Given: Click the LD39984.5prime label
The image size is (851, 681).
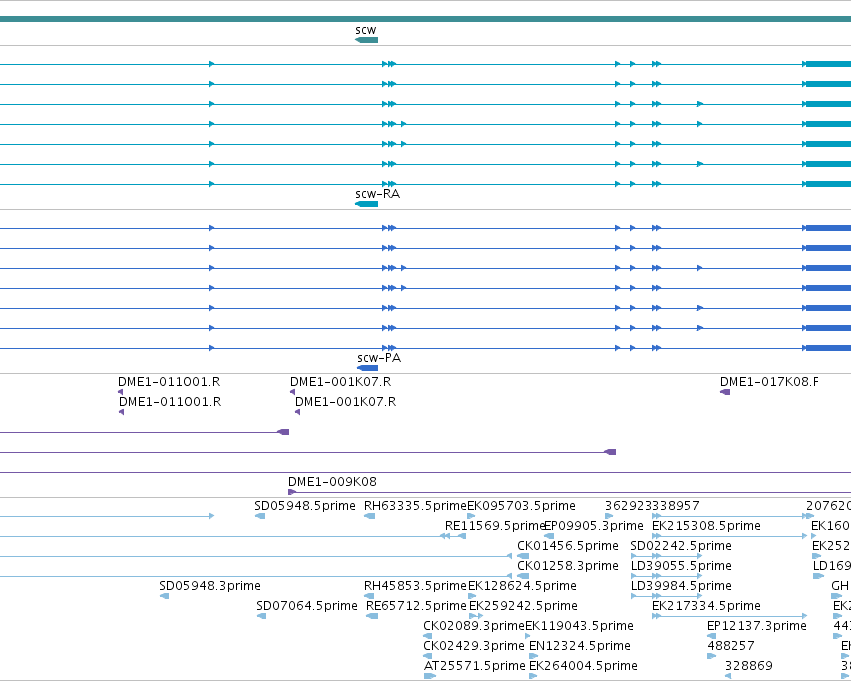Looking at the screenshot, I should (681, 586).
